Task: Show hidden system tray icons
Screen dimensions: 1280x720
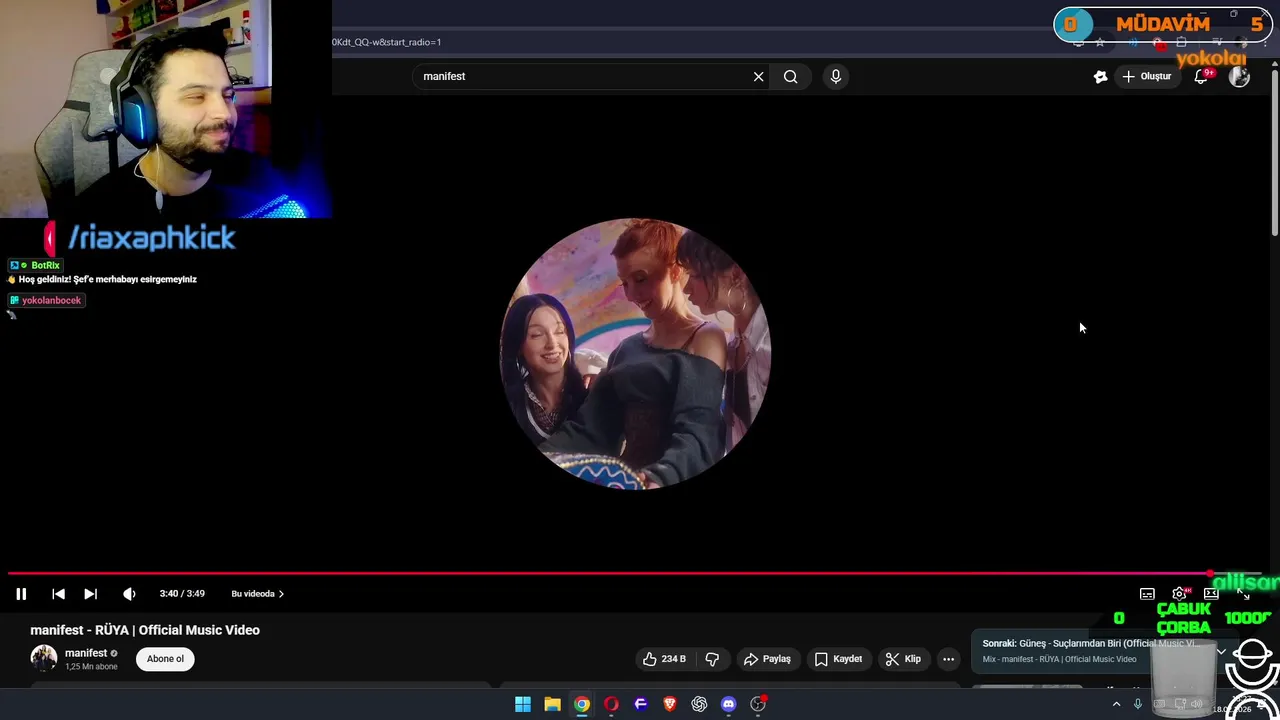Action: [1116, 704]
